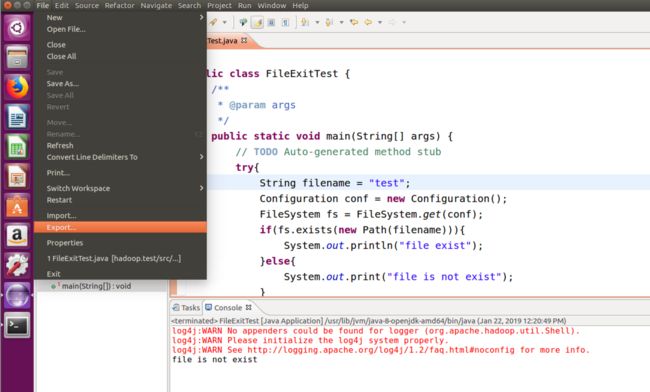Open the Window menu
Image resolution: width=650 pixels, height=392 pixels.
pos(272,5)
